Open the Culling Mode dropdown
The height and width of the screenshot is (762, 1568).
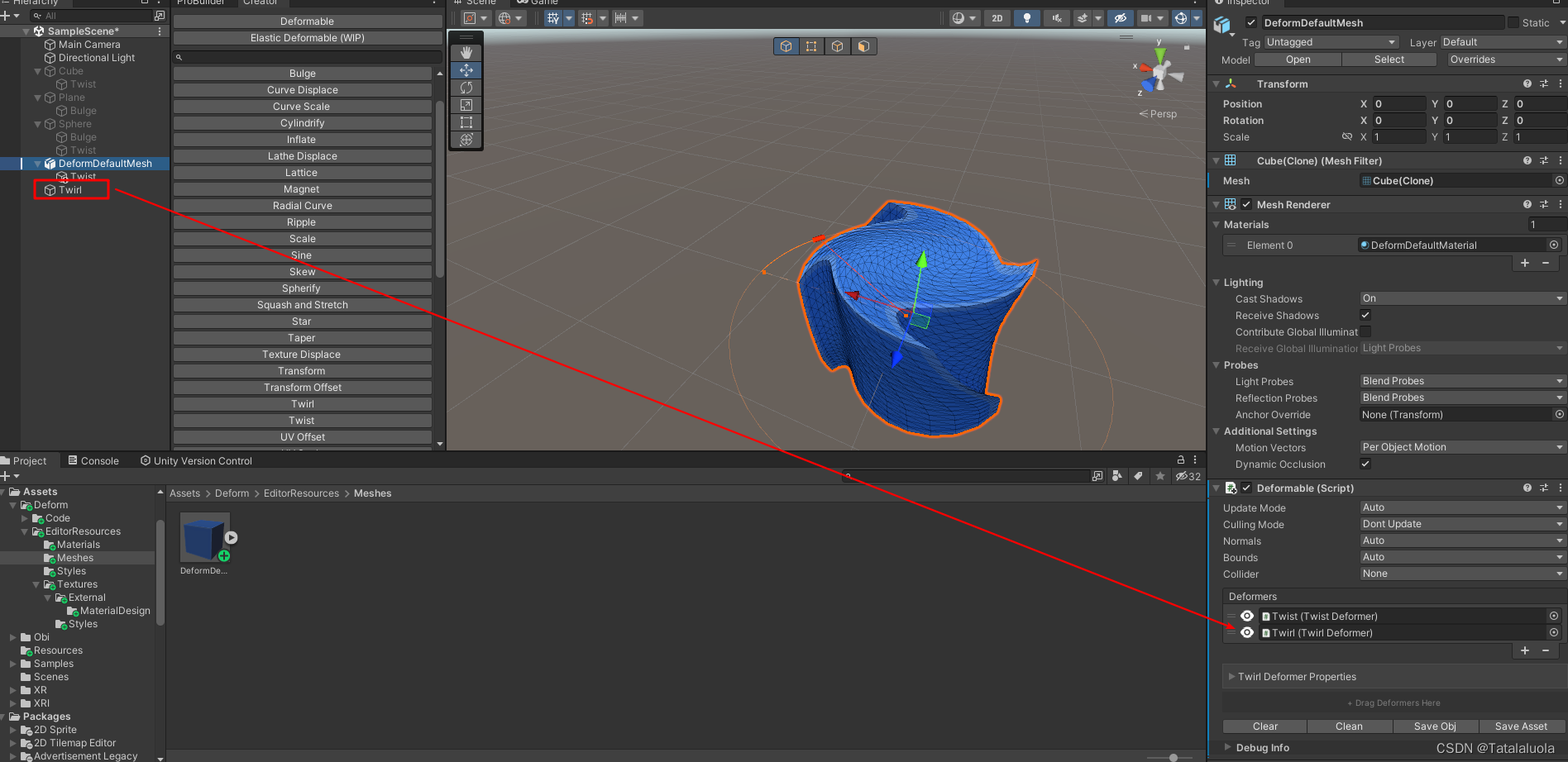tap(1461, 524)
